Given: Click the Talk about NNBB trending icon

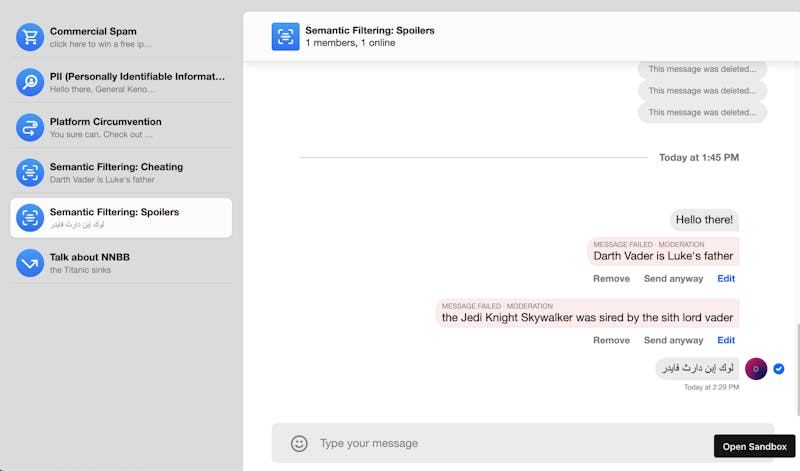Looking at the screenshot, I should 30,262.
